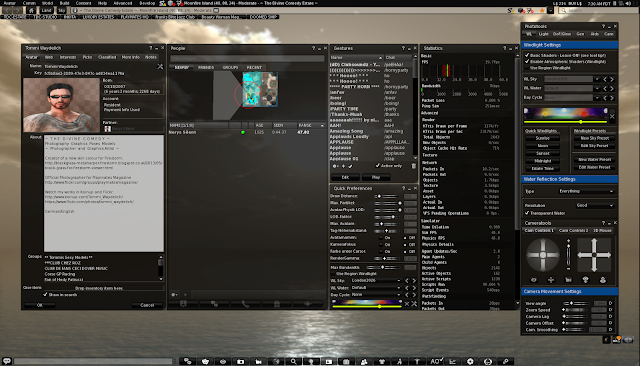Viewport: 640px width, 366px height.
Task: Open Day Cycle None dropdown in Quick Preferences
Action: 376,294
